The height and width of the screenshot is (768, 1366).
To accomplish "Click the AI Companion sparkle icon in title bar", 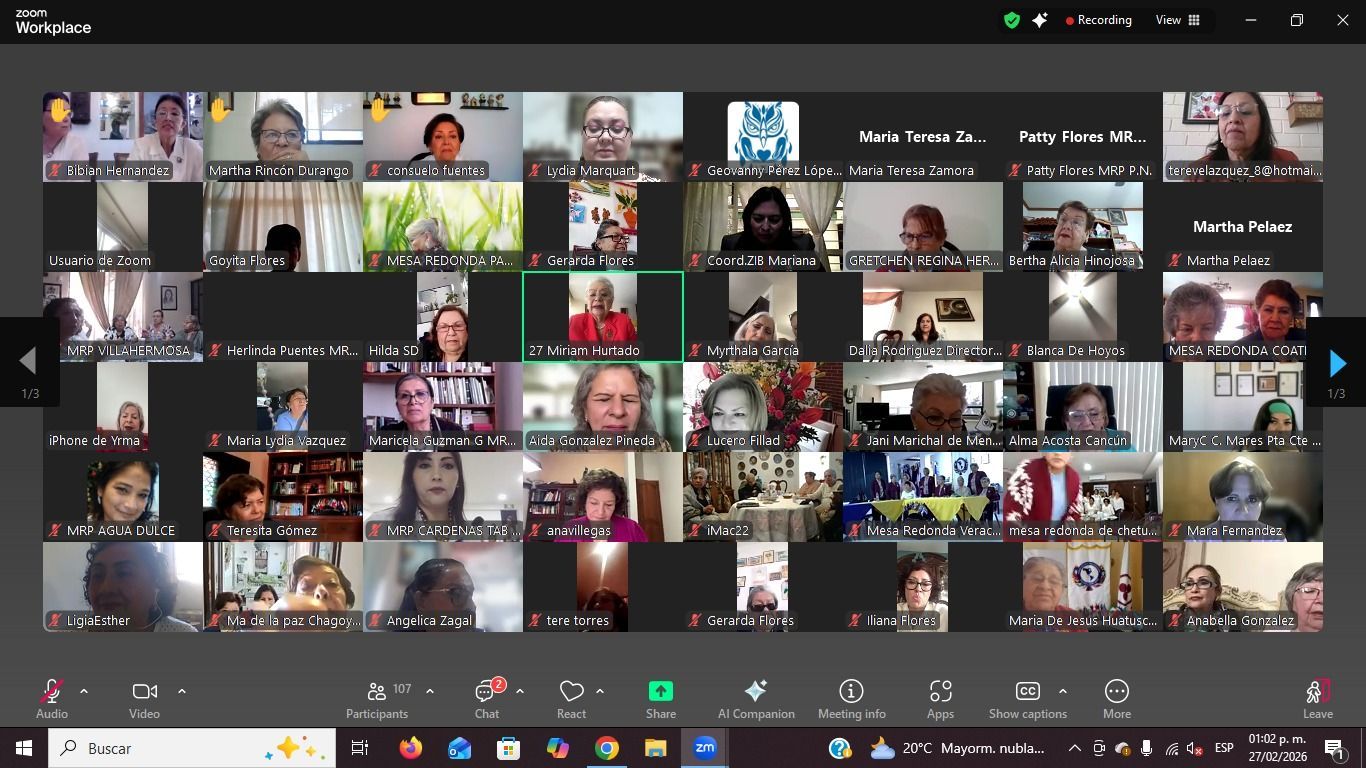I will tap(1040, 20).
